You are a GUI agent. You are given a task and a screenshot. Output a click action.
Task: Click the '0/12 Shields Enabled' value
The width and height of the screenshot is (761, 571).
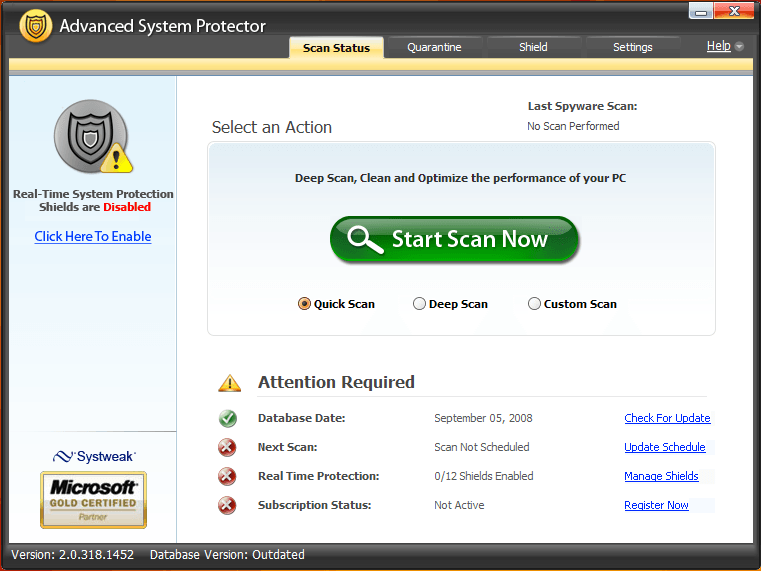[484, 476]
